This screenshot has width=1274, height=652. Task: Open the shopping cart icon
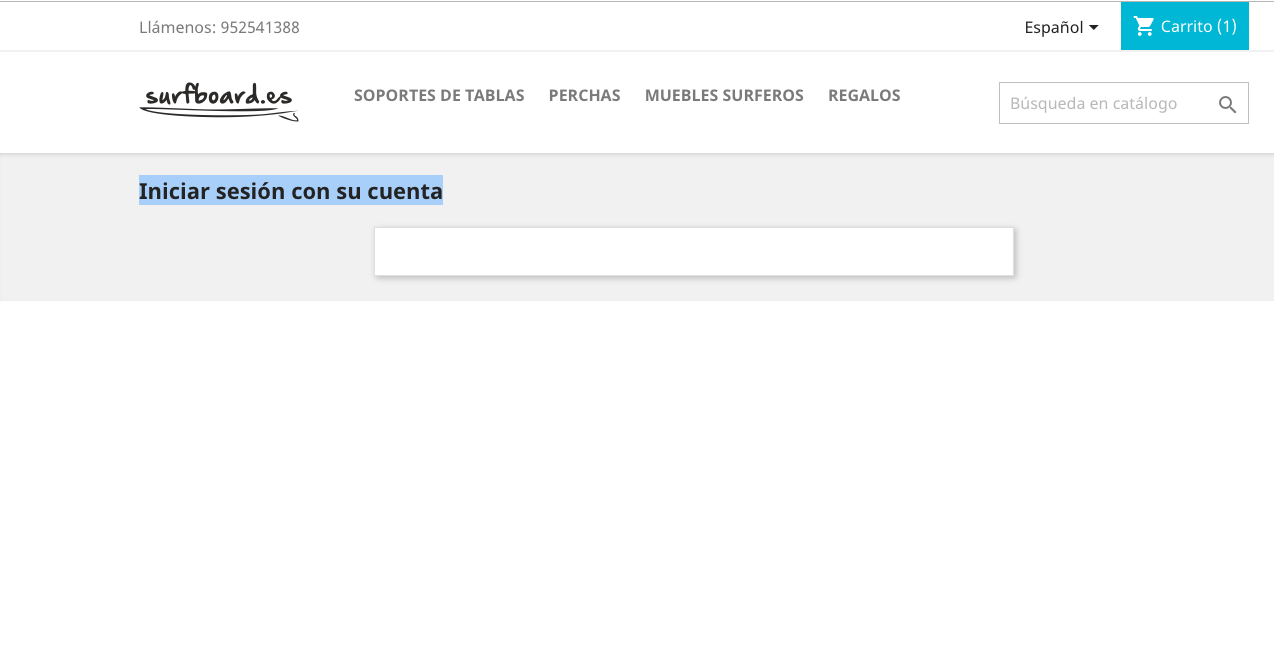[1144, 26]
